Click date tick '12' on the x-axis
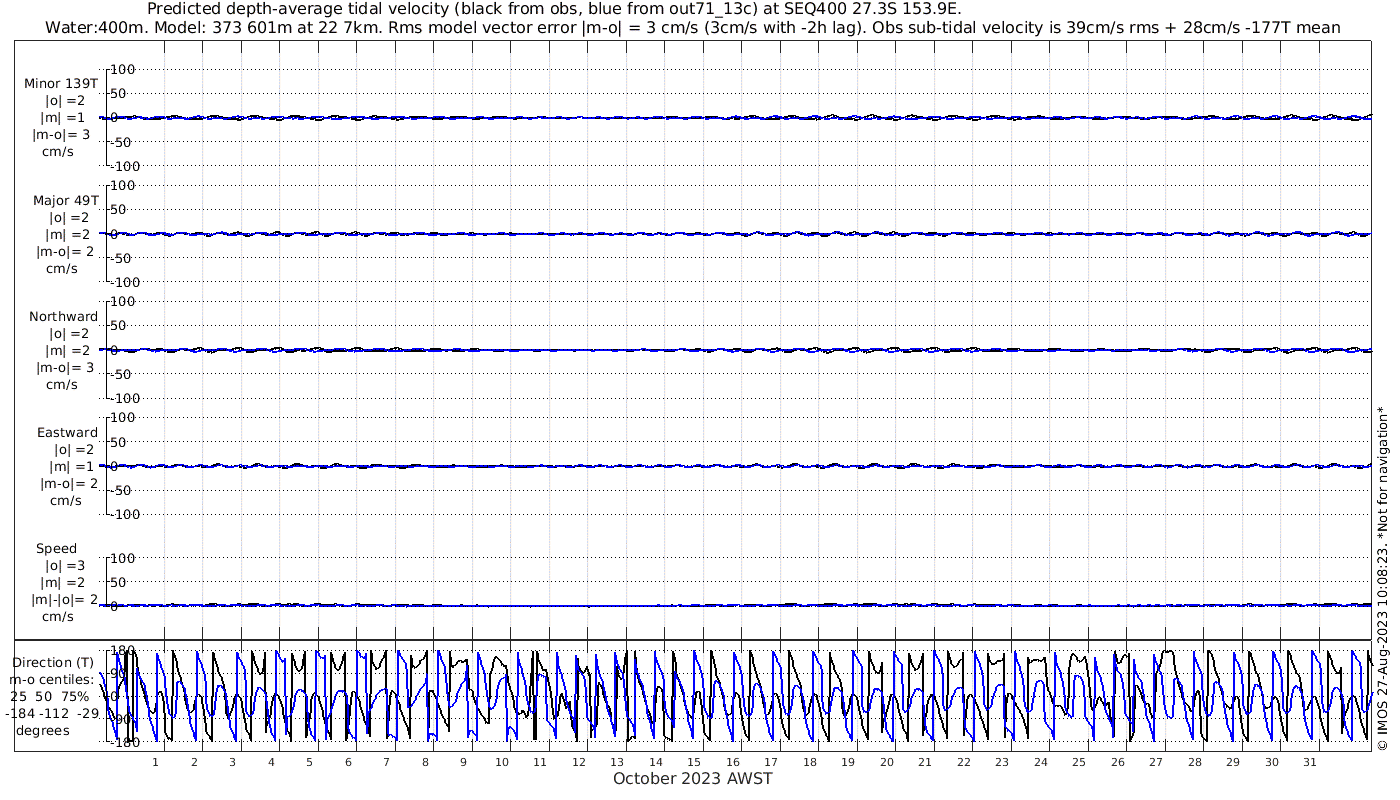The width and height of the screenshot is (1400, 800). [x=578, y=762]
